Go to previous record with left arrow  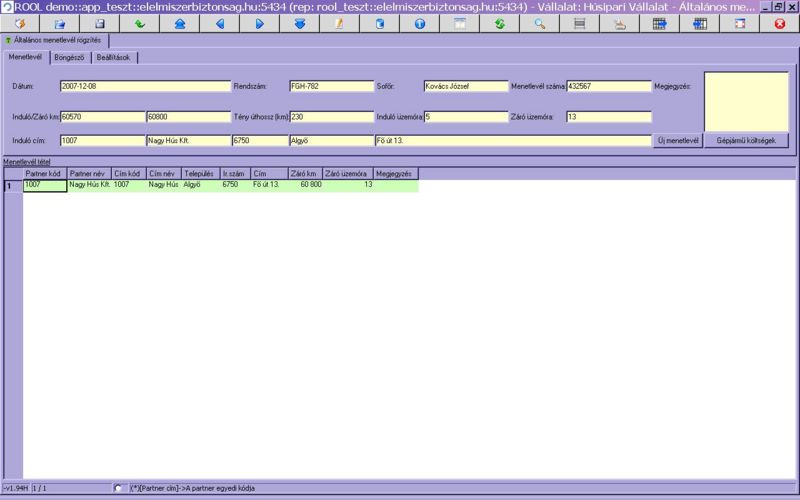tap(219, 23)
